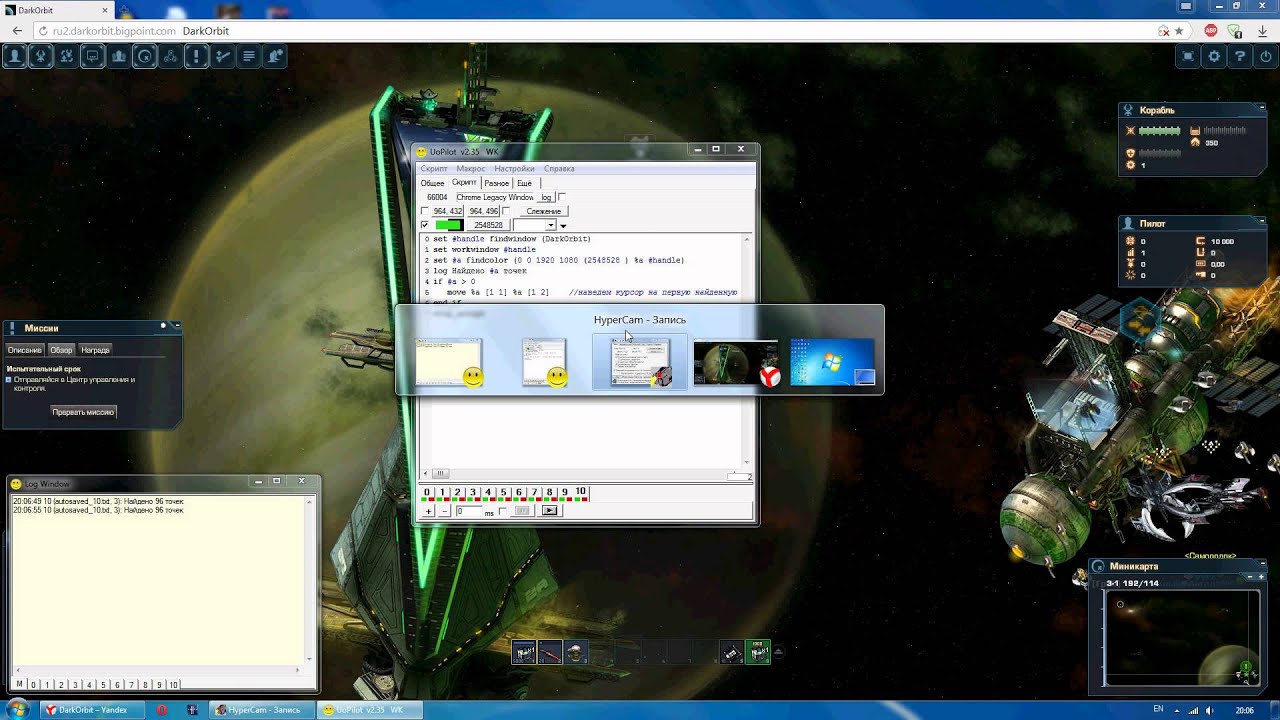Open the empty combo box in UoPilot
Viewport: 1280px width, 720px height.
tap(533, 225)
